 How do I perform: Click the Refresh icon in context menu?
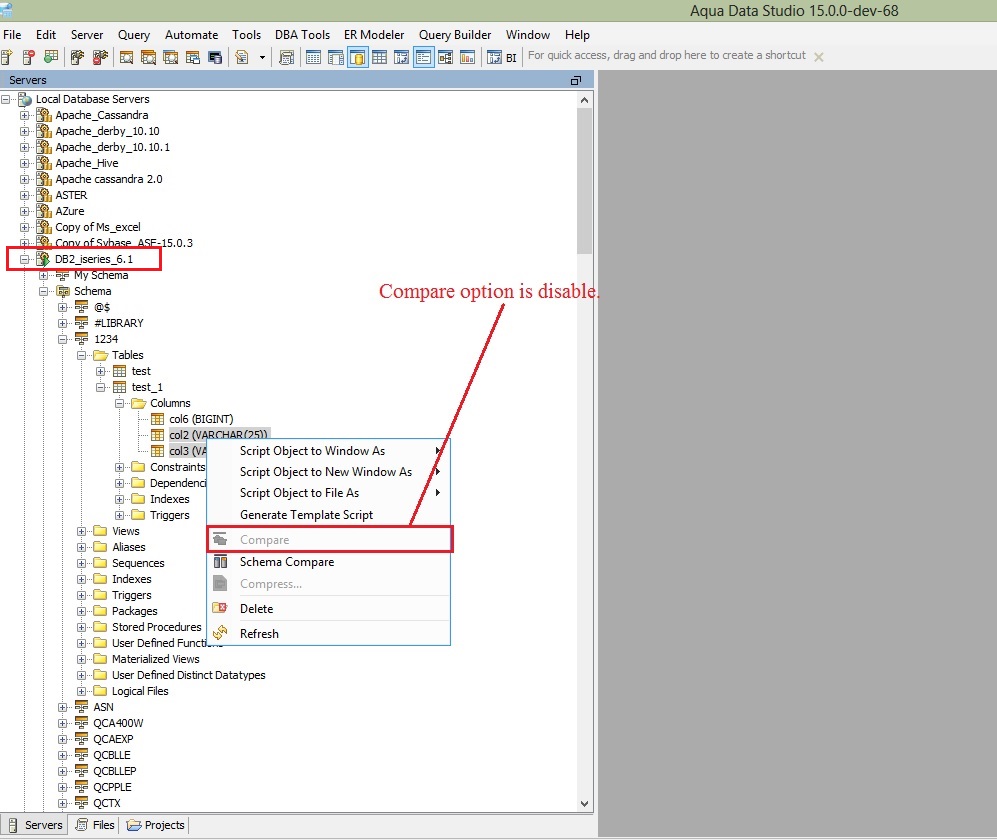click(x=220, y=633)
